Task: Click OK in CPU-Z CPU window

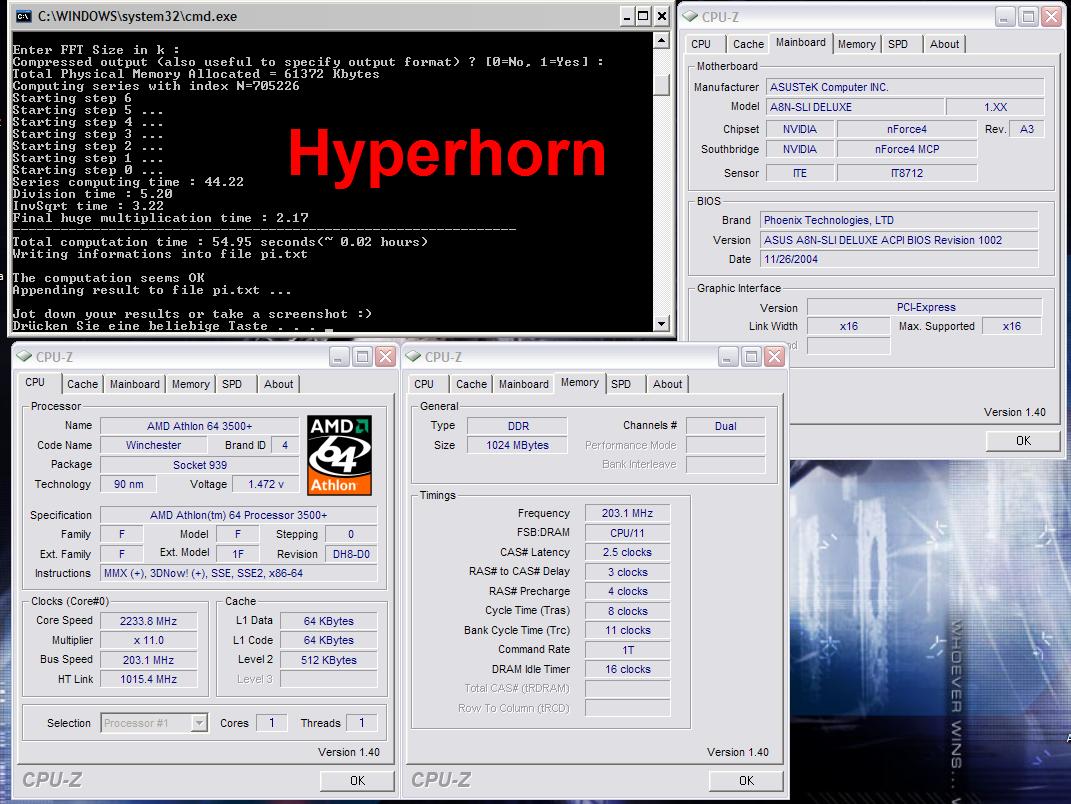Action: pos(357,780)
